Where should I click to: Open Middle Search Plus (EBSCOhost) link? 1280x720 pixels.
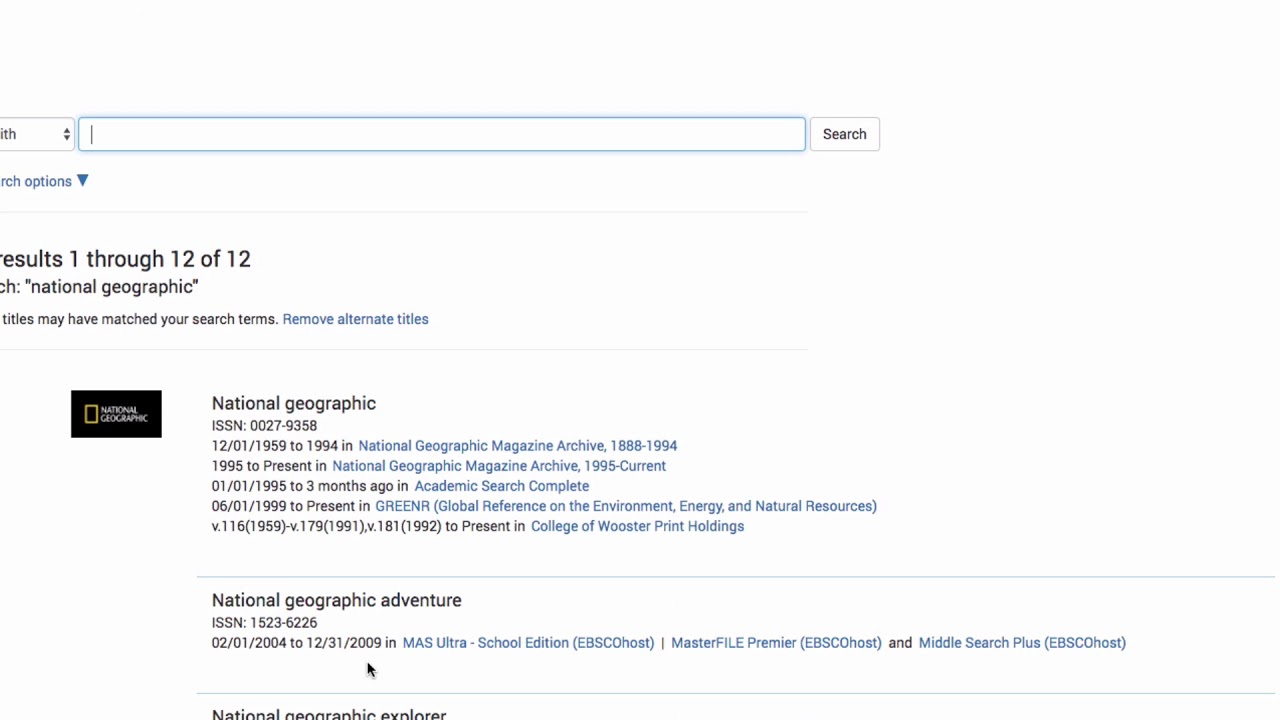[x=1022, y=643]
